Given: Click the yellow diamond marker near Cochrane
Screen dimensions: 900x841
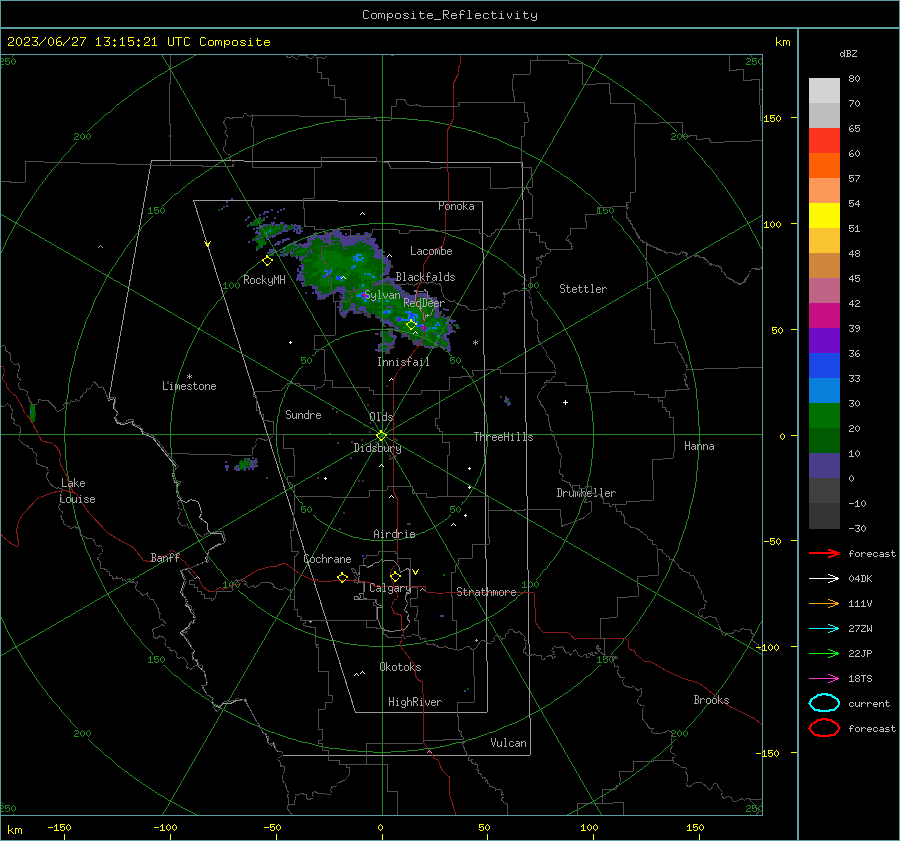Looking at the screenshot, I should [343, 577].
